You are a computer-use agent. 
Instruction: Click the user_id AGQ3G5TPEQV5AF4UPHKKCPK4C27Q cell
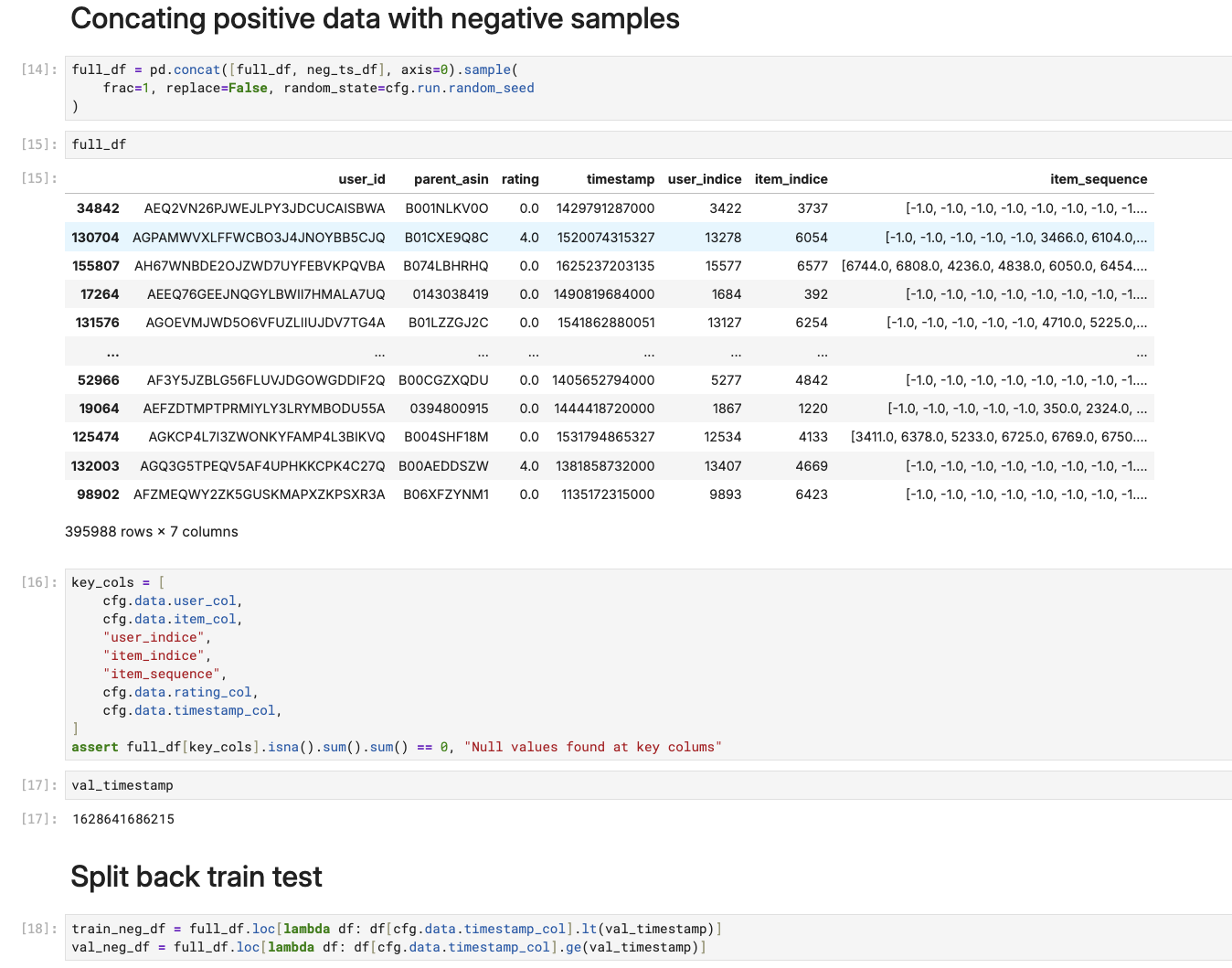click(x=262, y=466)
